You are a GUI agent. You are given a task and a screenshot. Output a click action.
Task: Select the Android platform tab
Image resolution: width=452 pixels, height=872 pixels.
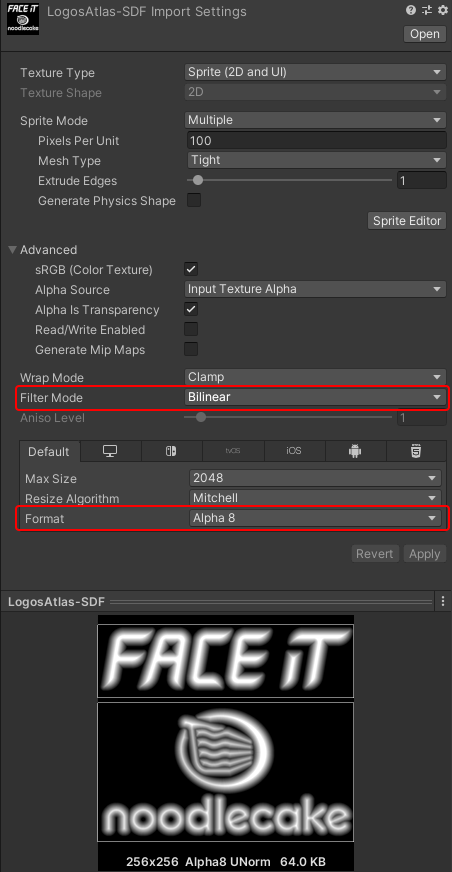pos(355,451)
